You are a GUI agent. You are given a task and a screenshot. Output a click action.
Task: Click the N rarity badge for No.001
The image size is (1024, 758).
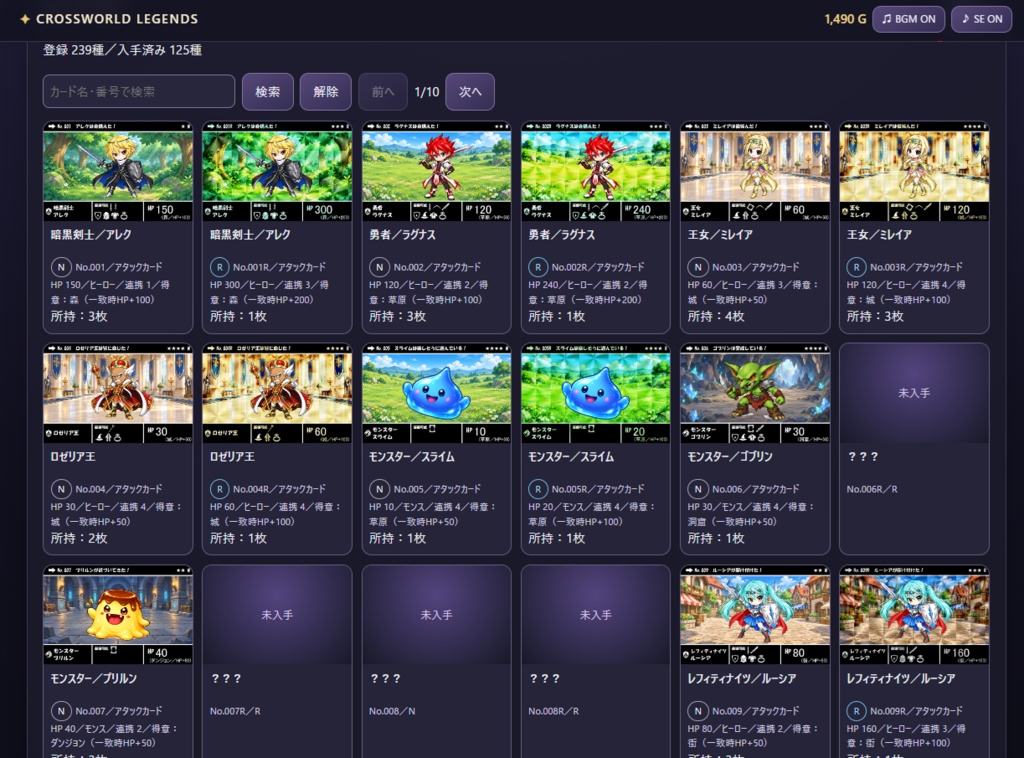click(x=61, y=267)
